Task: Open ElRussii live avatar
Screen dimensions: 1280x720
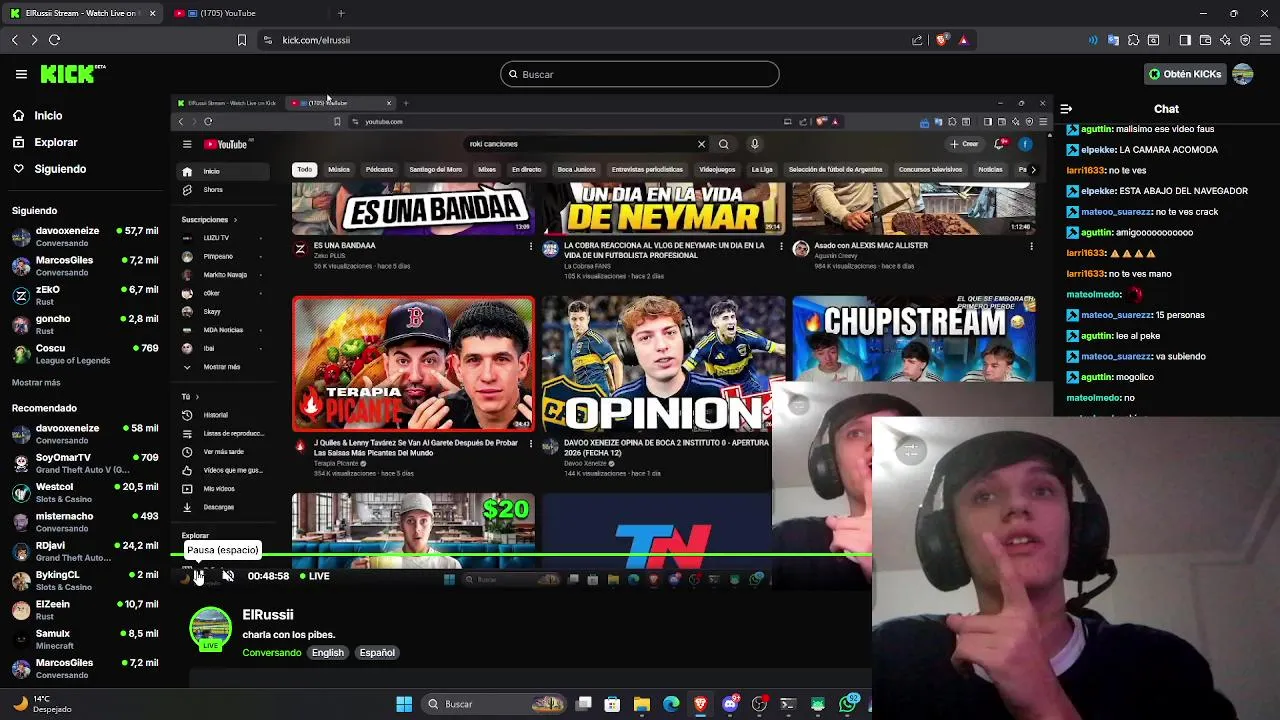Action: 211,629
